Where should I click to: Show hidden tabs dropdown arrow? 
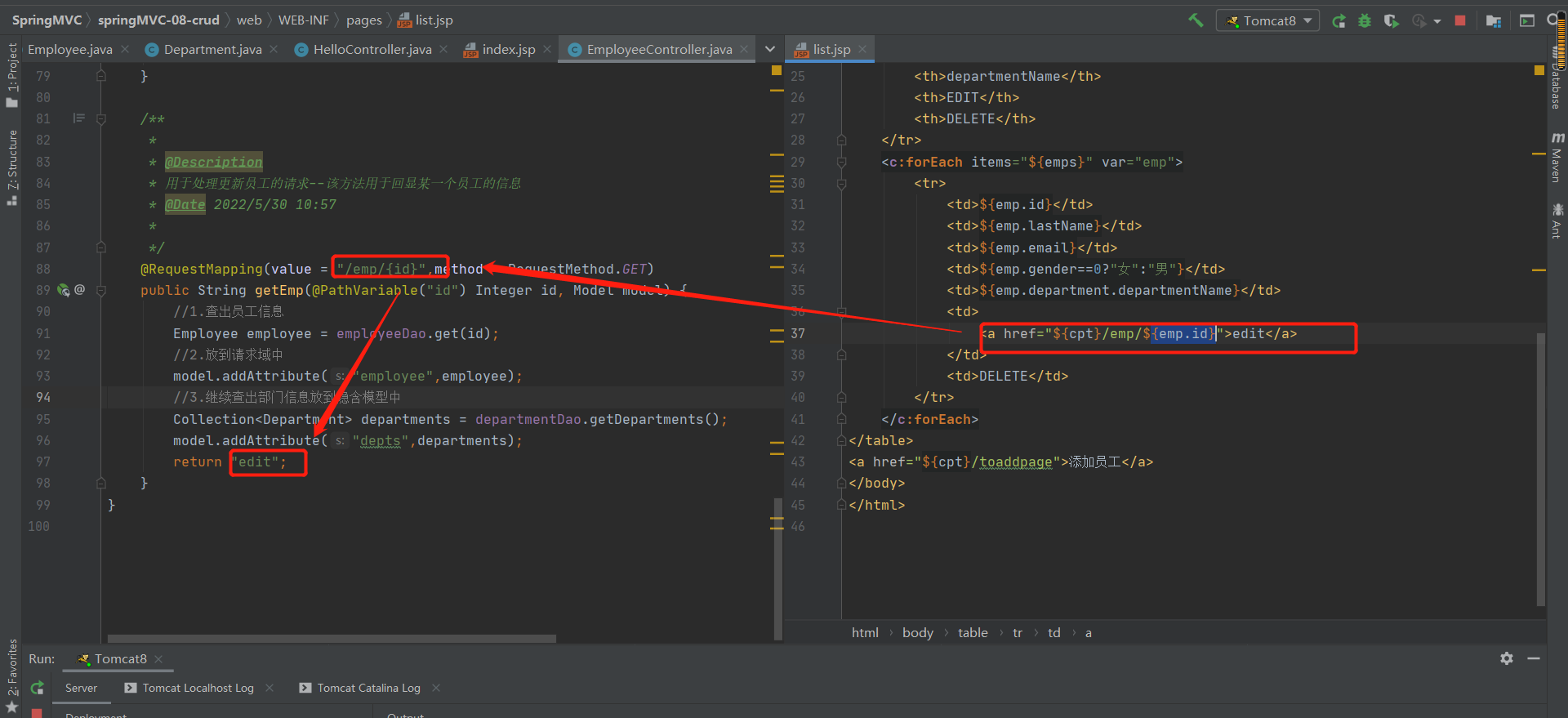[x=769, y=49]
